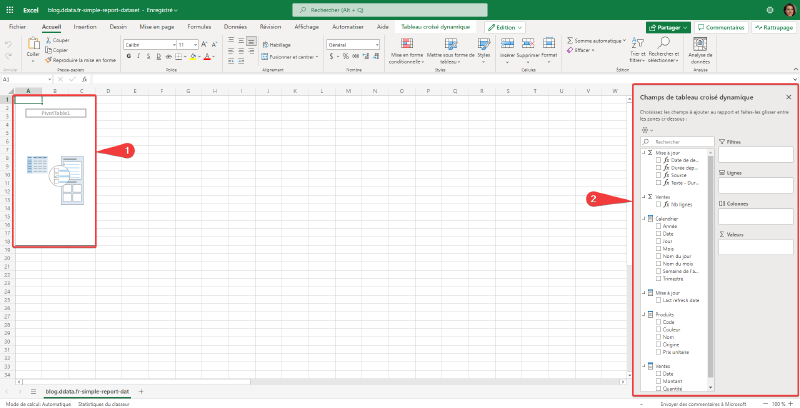The image size is (800, 408).
Task: Check the Origine field checkbox
Action: pyautogui.click(x=659, y=345)
